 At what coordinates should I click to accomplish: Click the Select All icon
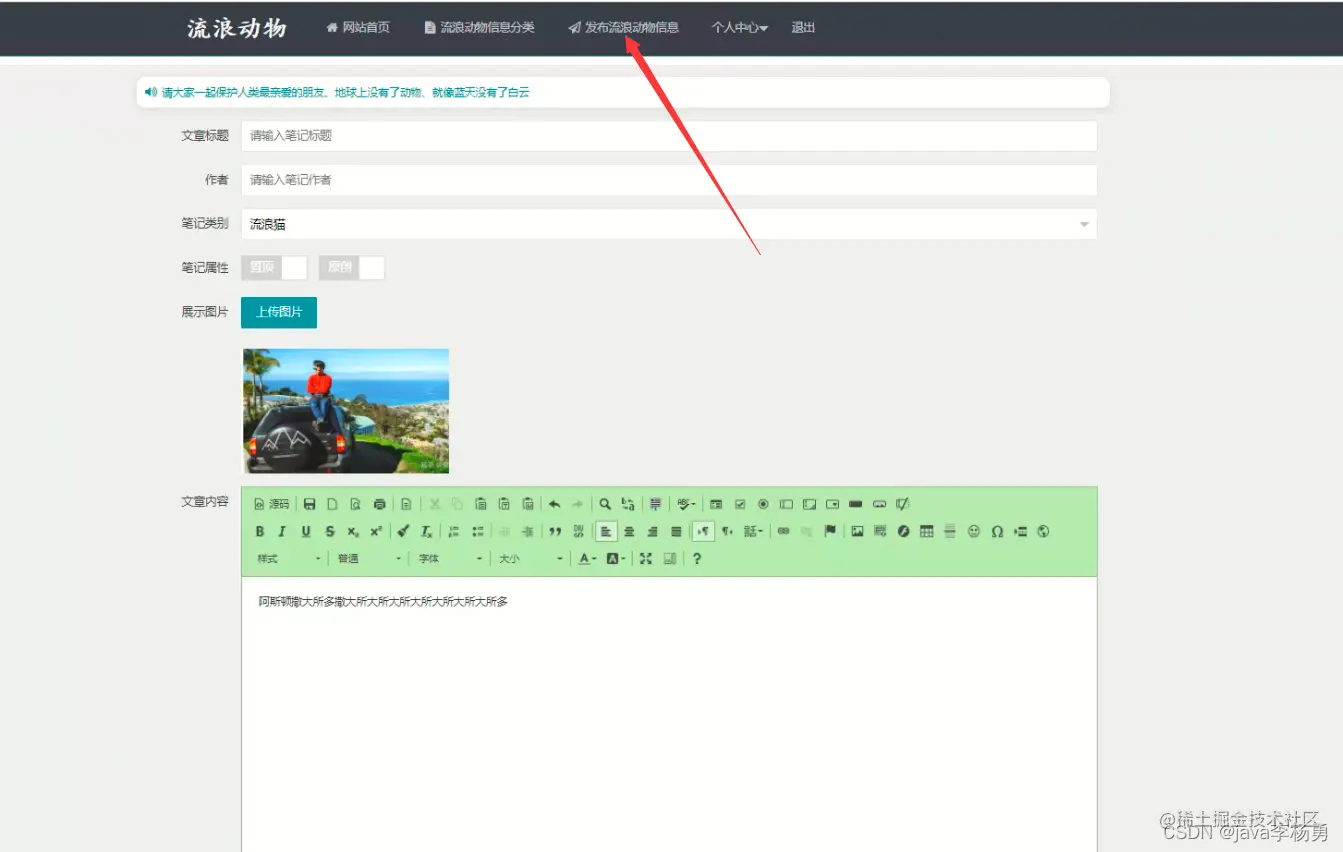(655, 504)
